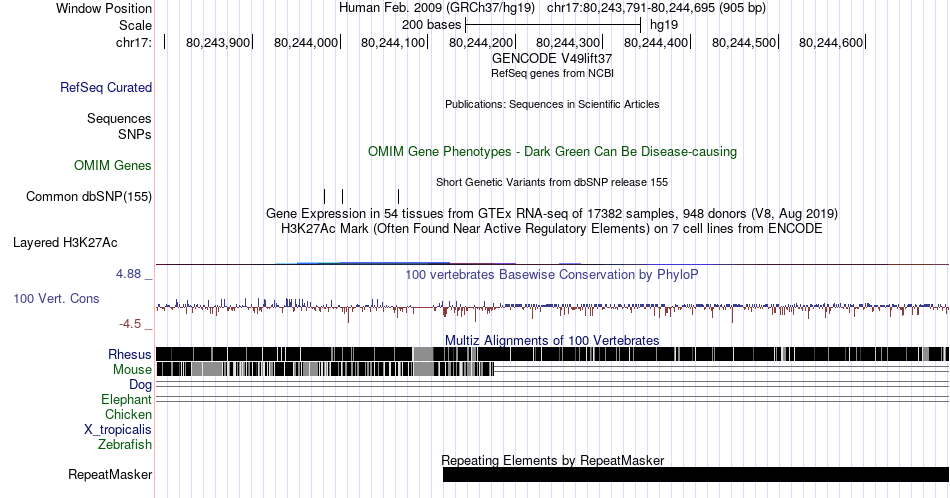Click the RefSeq genes from NCBI title
This screenshot has height=498, width=950.
[x=552, y=73]
